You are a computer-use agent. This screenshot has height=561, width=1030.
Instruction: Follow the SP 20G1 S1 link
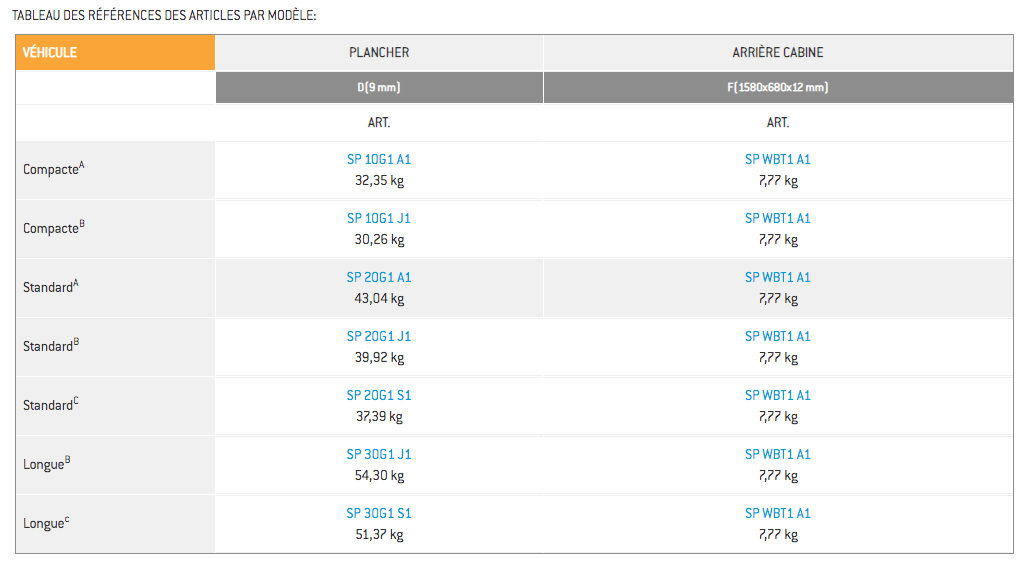pyautogui.click(x=379, y=395)
